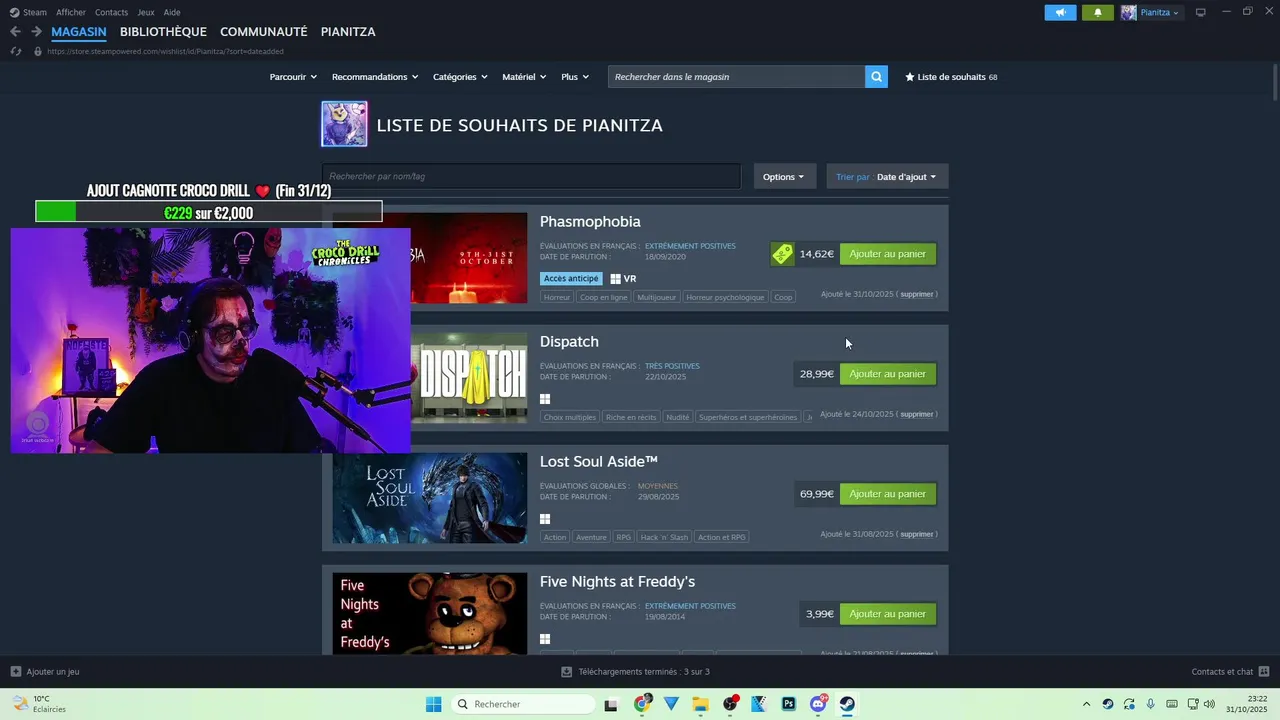This screenshot has height=720, width=1280.
Task: Focus the Rechercher par nom/tag field
Action: point(531,176)
